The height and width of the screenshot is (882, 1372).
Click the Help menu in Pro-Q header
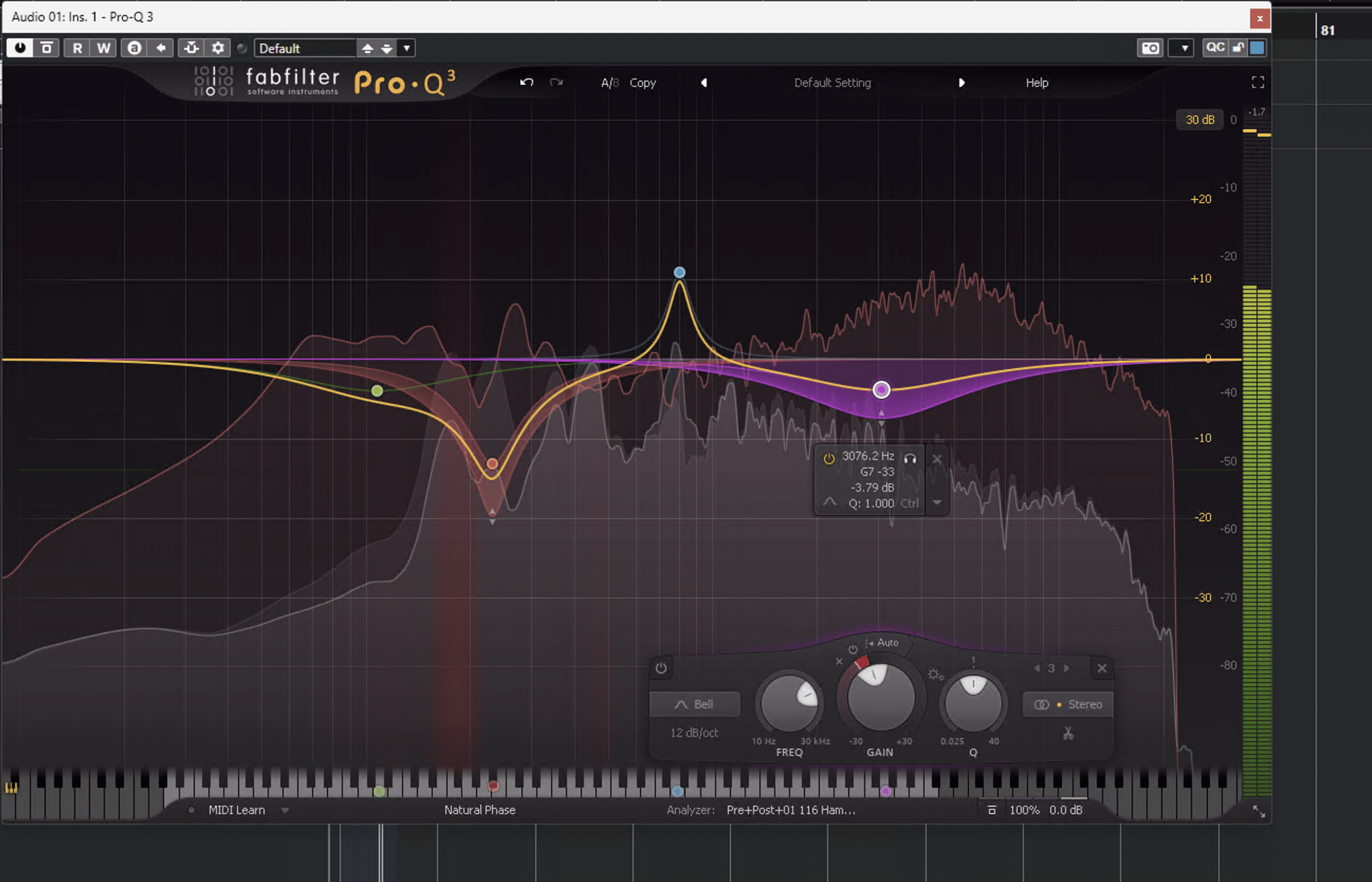tap(1037, 83)
